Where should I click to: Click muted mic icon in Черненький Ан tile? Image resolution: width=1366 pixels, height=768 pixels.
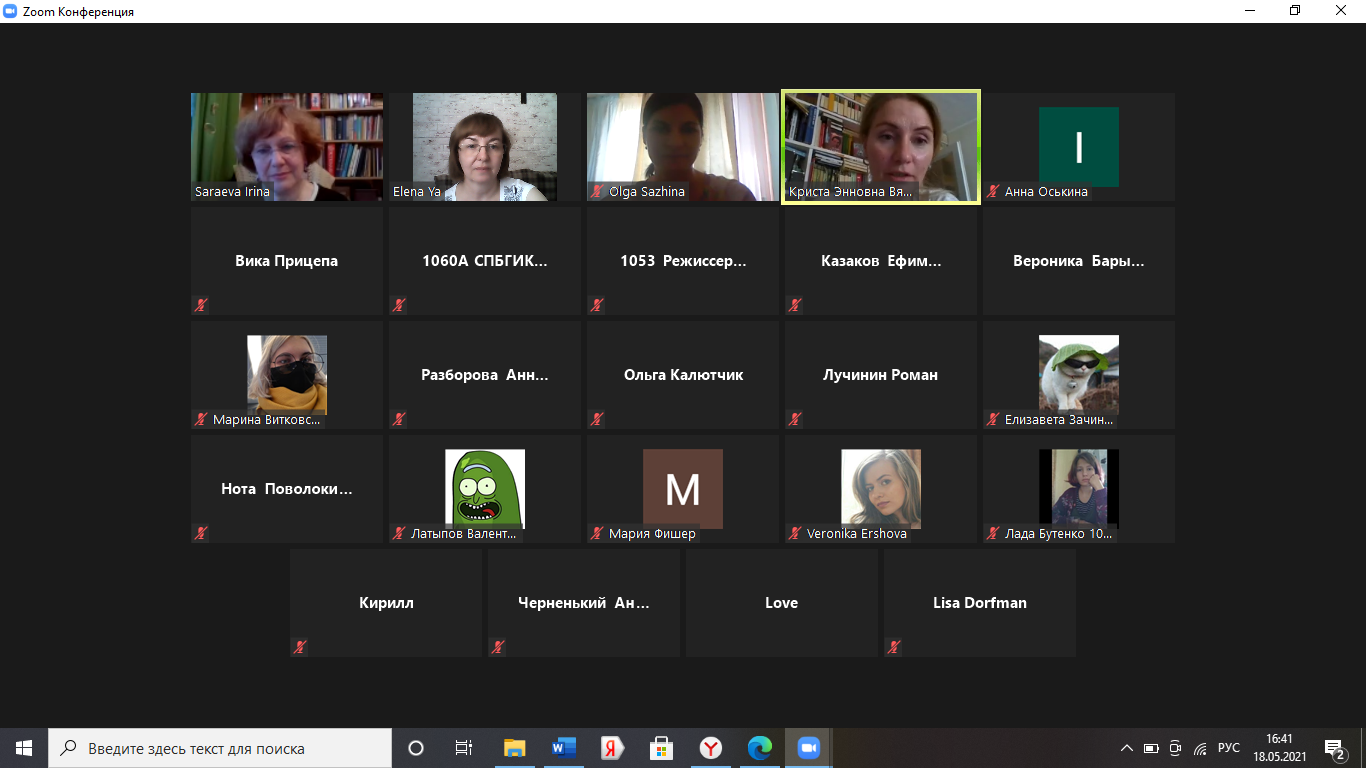point(498,648)
